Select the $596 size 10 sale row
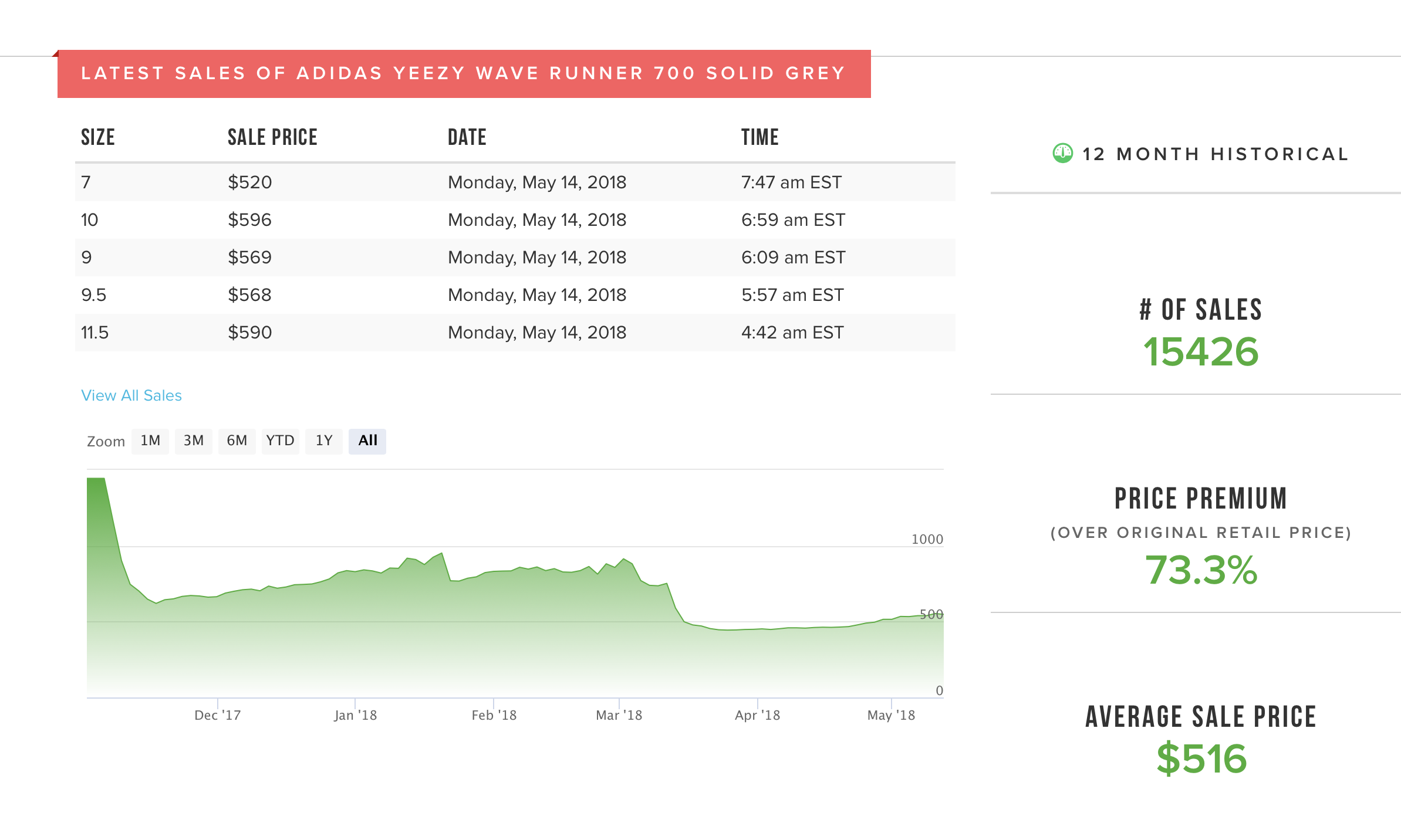The height and width of the screenshot is (840, 1401). click(x=514, y=220)
